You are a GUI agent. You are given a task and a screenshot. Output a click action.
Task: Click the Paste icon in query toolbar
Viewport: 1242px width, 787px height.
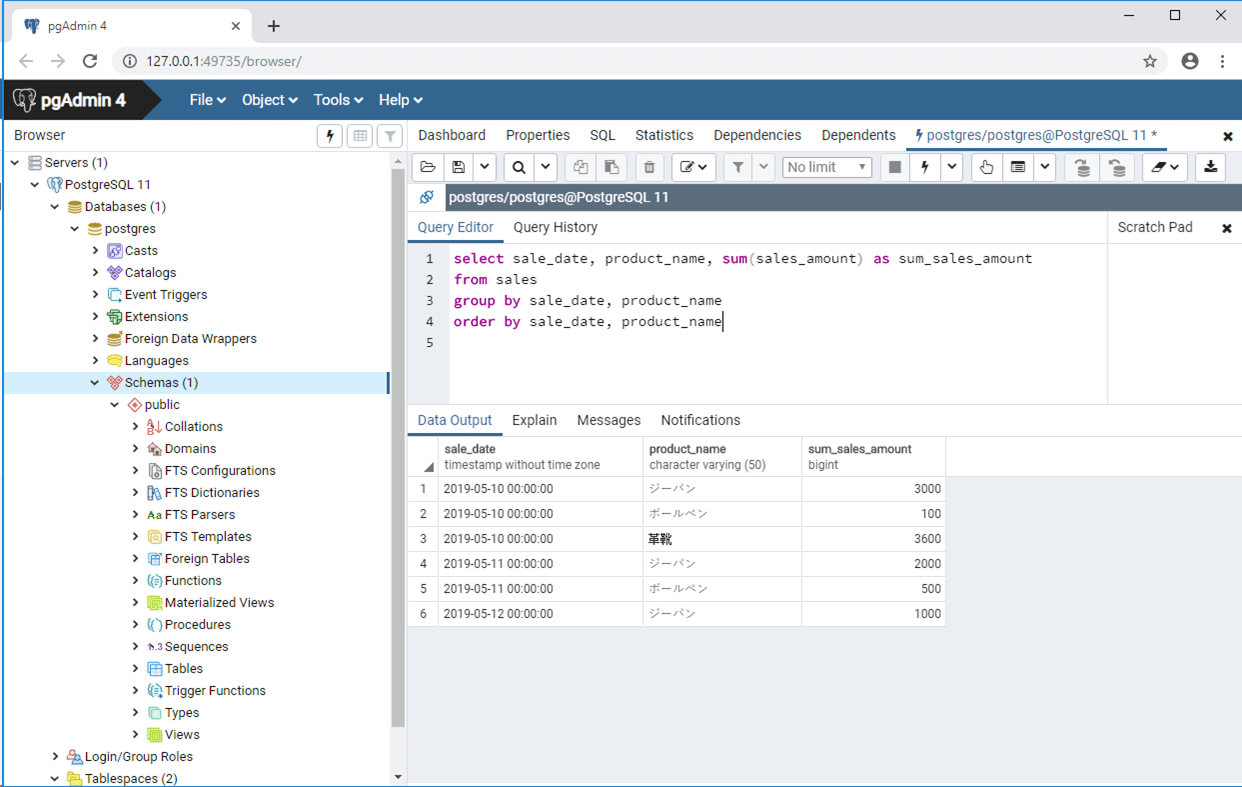click(x=611, y=167)
